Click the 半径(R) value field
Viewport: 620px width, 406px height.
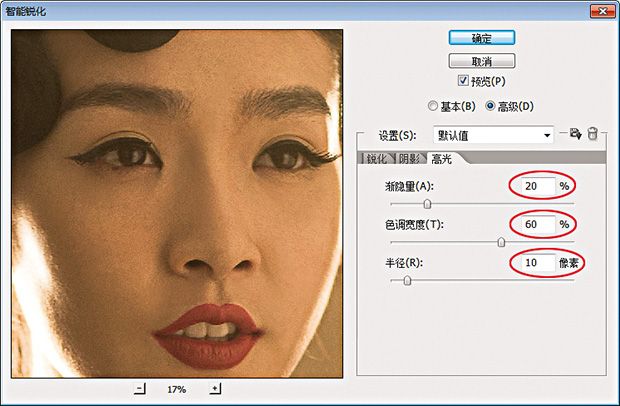(538, 262)
